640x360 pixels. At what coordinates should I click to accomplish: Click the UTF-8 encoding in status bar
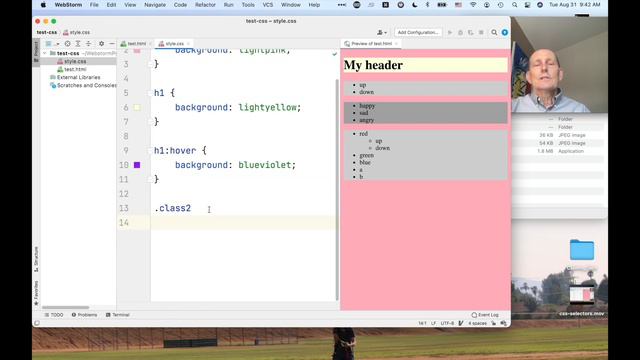pos(447,323)
